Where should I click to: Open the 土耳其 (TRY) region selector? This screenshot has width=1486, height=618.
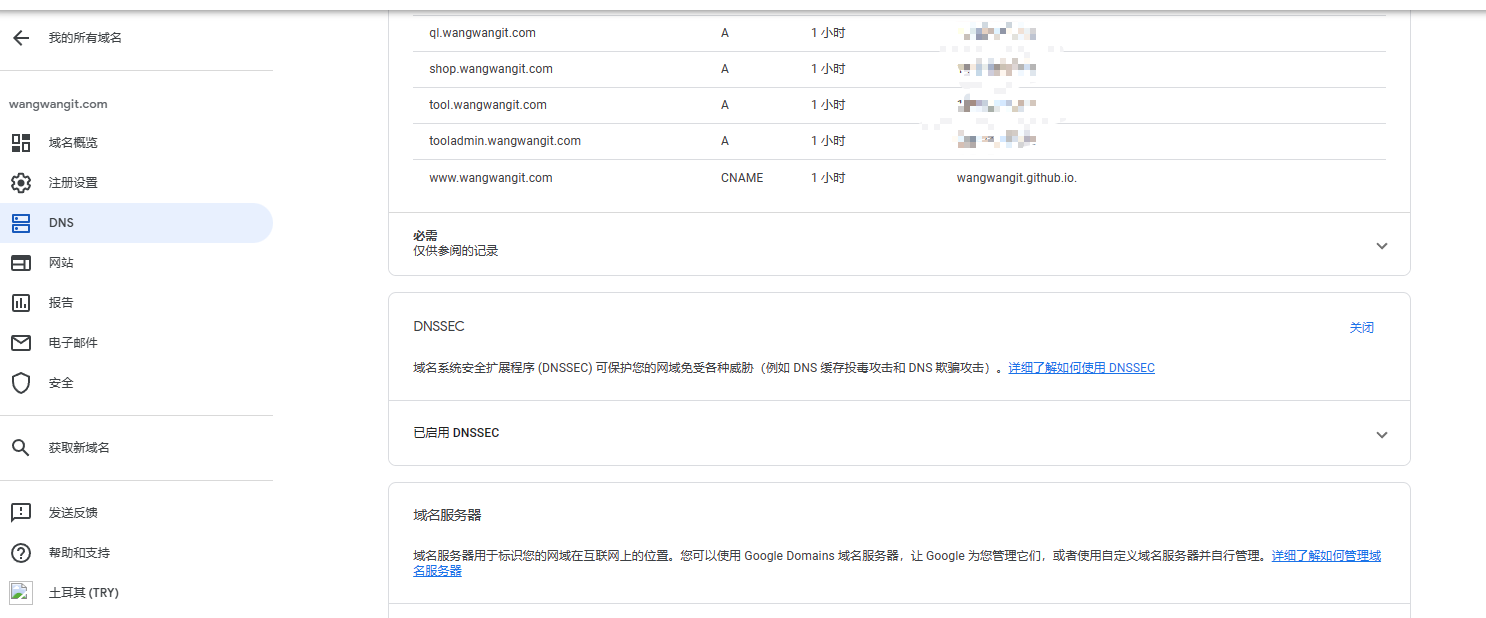[x=83, y=593]
